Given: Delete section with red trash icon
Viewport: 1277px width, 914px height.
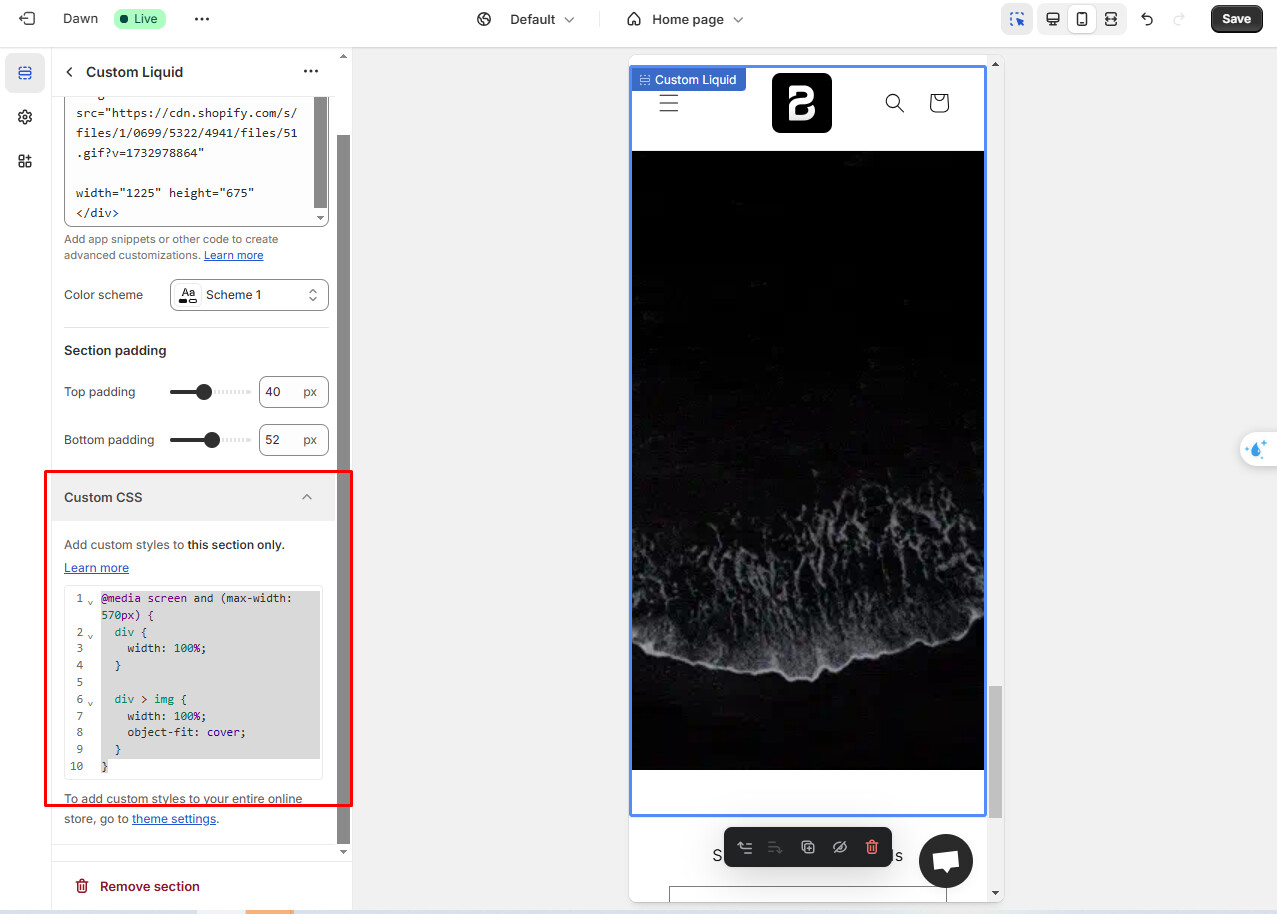Looking at the screenshot, I should [x=872, y=847].
